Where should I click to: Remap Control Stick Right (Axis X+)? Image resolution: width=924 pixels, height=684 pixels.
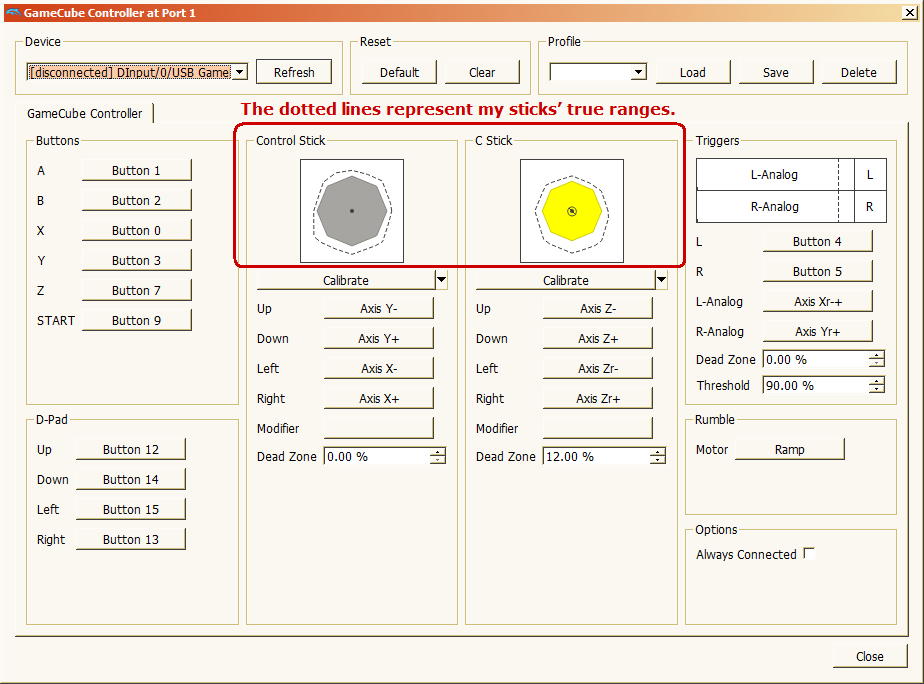coord(378,398)
